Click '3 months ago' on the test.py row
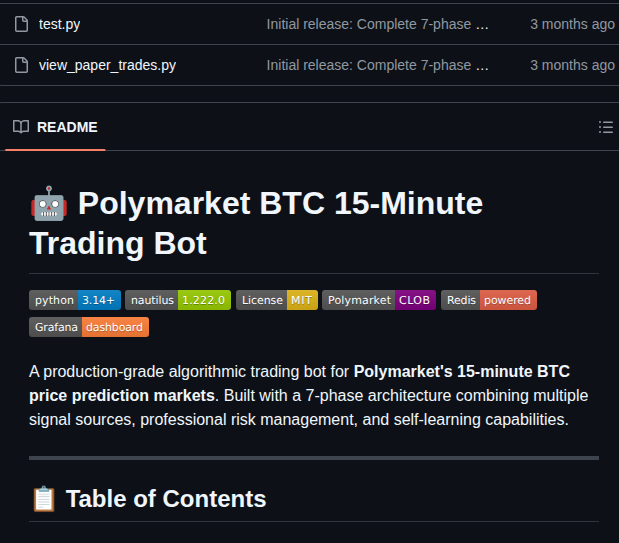The height and width of the screenshot is (543, 619). pyautogui.click(x=572, y=24)
